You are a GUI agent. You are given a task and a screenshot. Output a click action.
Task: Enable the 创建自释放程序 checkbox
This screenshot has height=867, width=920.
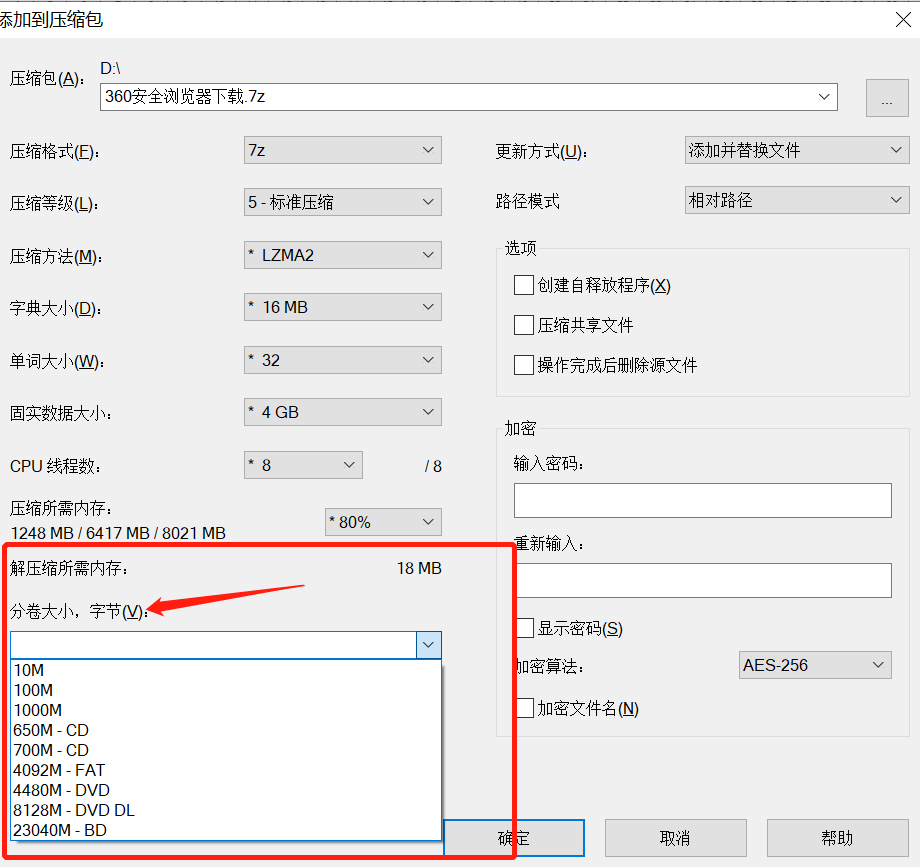pos(523,285)
